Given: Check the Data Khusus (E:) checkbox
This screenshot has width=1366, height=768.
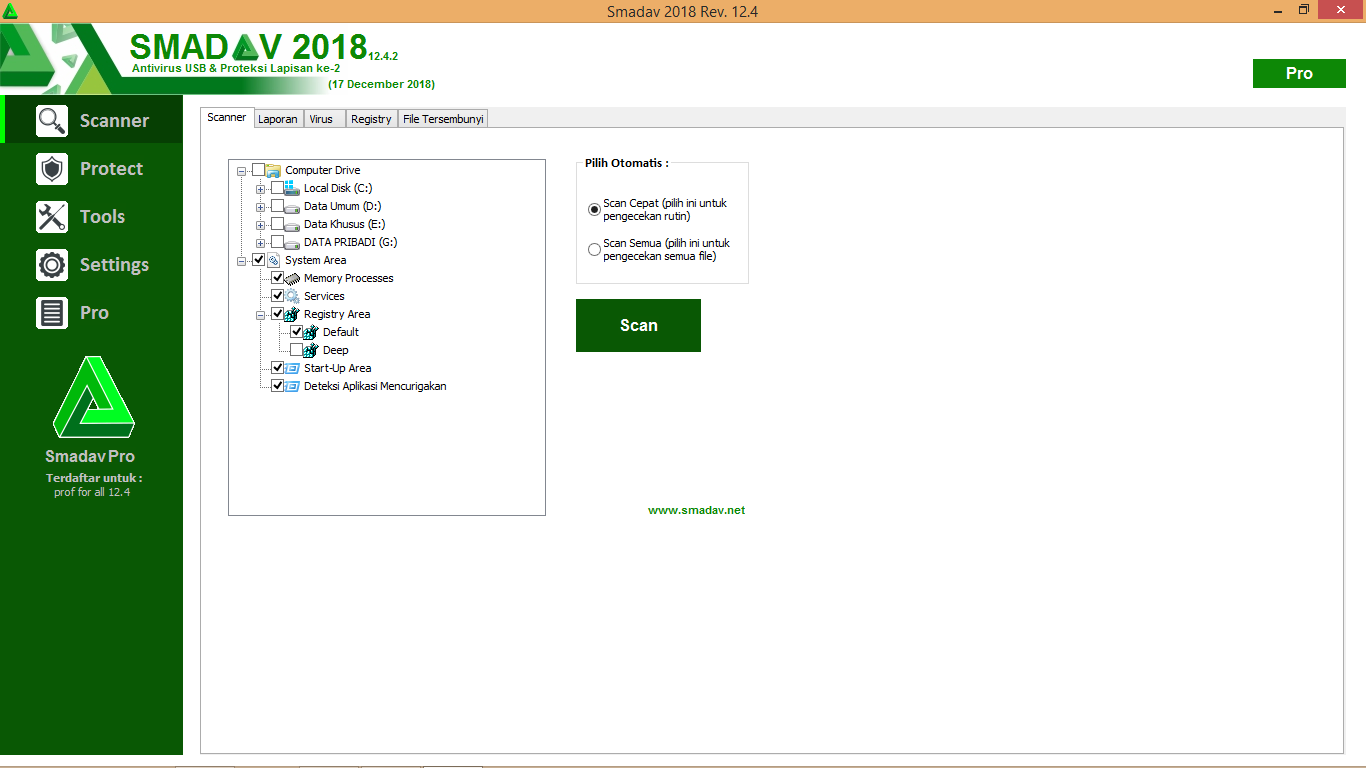Looking at the screenshot, I should (x=277, y=224).
